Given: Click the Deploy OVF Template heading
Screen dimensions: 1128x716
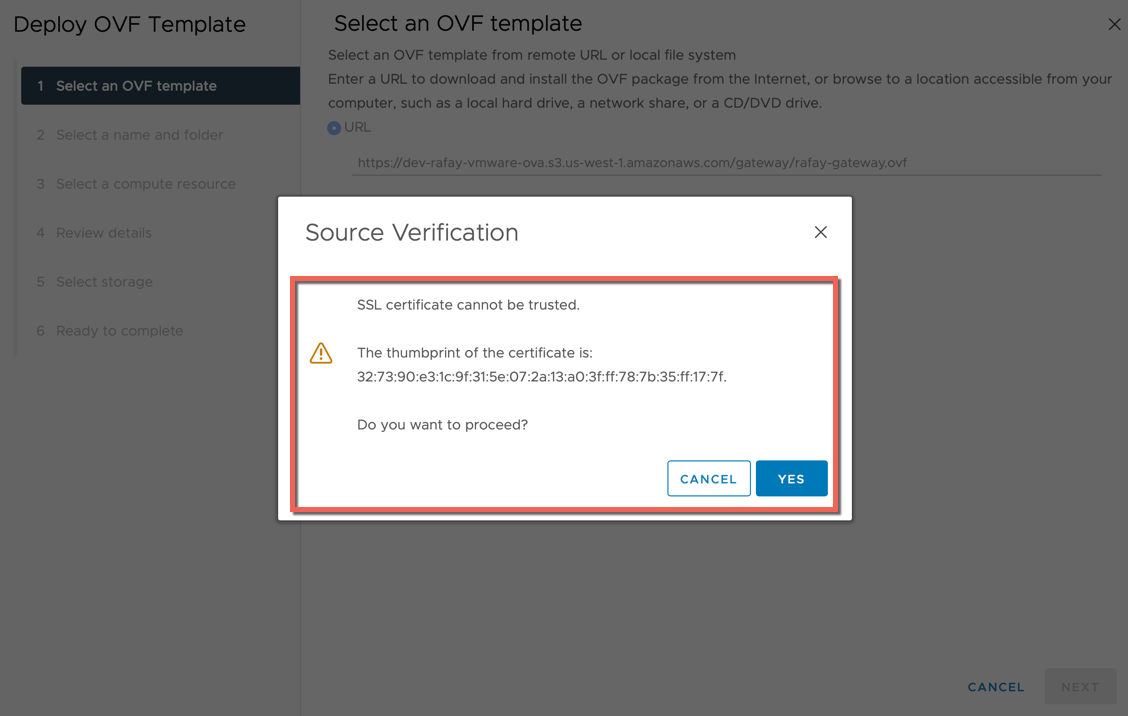Looking at the screenshot, I should (129, 24).
